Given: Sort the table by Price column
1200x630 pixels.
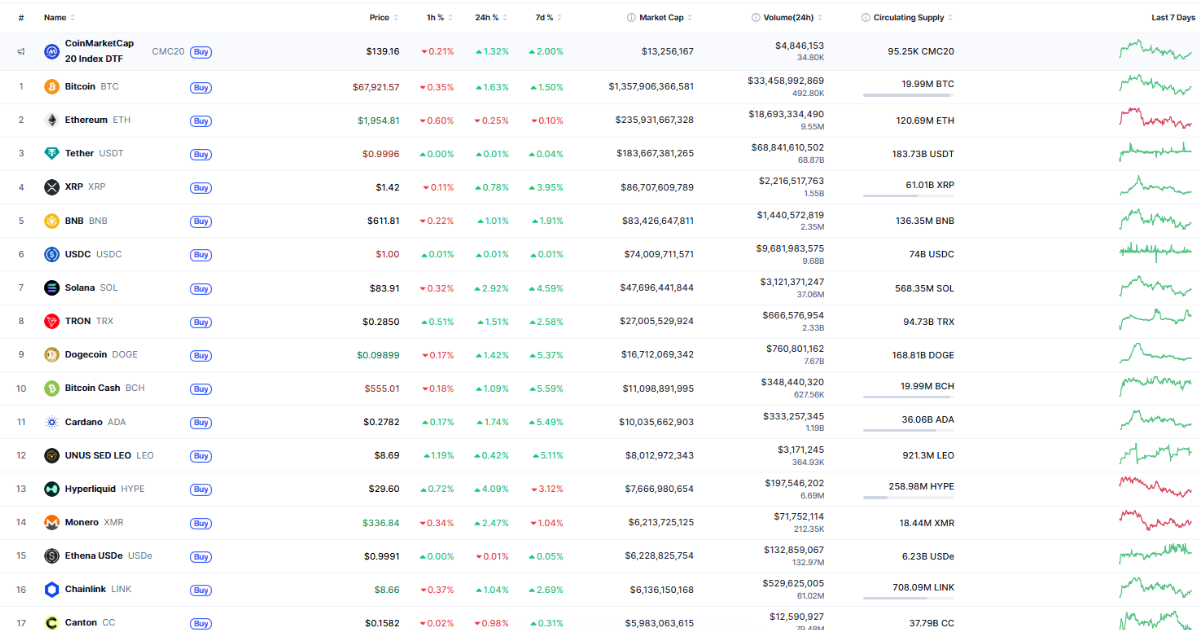Looking at the screenshot, I should [379, 17].
